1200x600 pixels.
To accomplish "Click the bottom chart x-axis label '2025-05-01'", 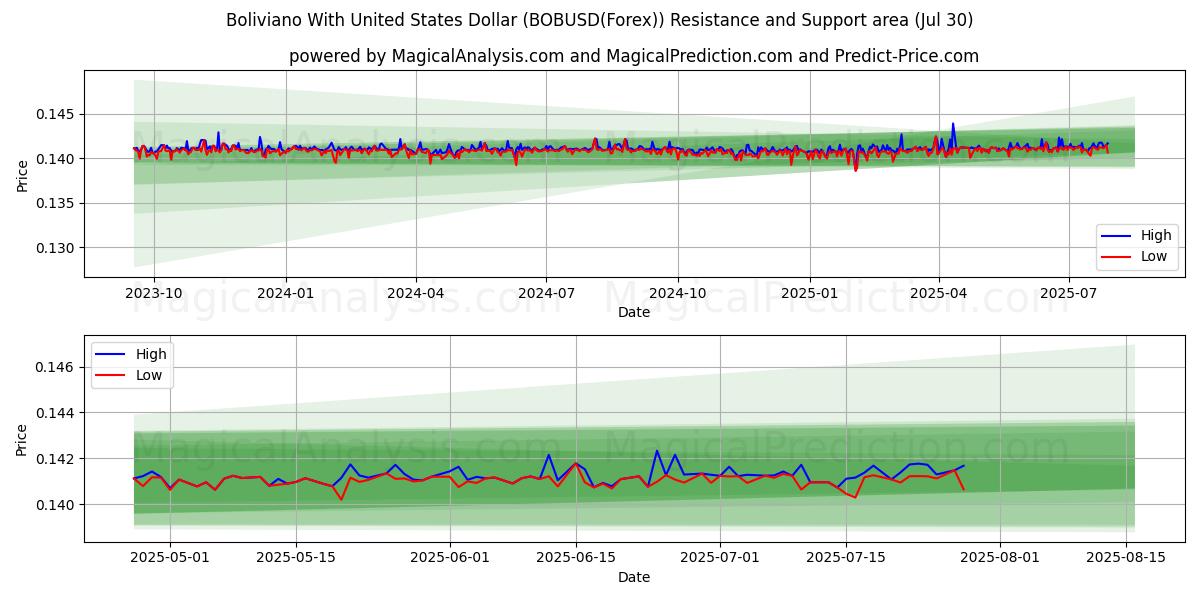I will [169, 558].
